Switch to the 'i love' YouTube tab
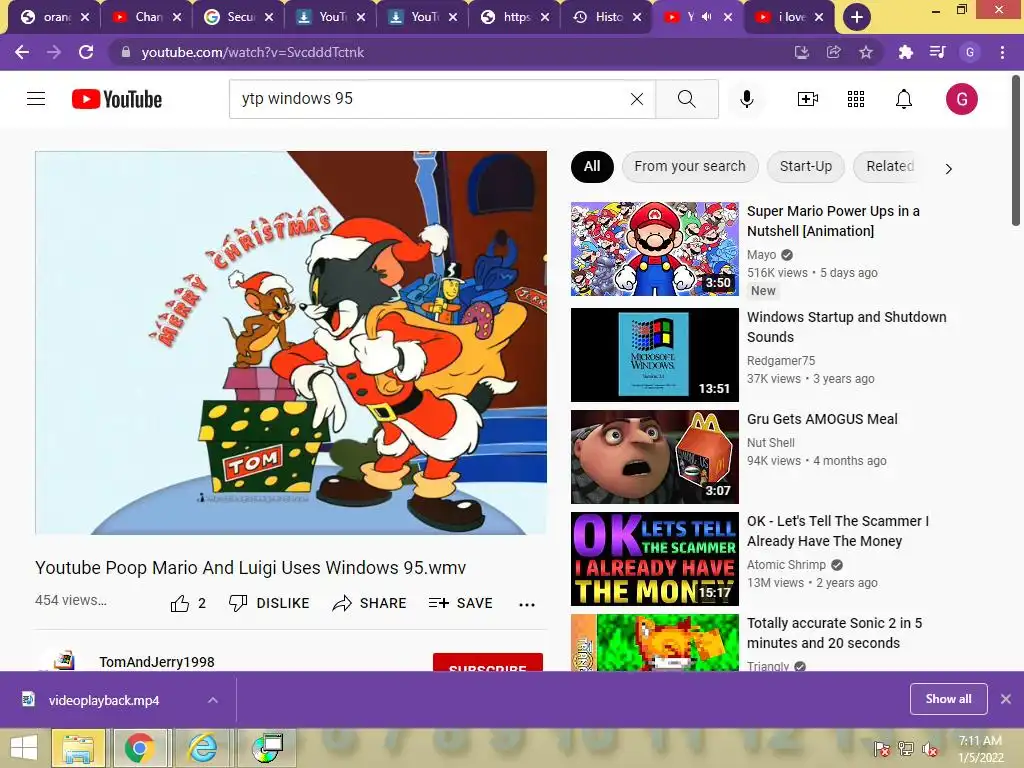Image resolution: width=1024 pixels, height=768 pixels. 789,17
